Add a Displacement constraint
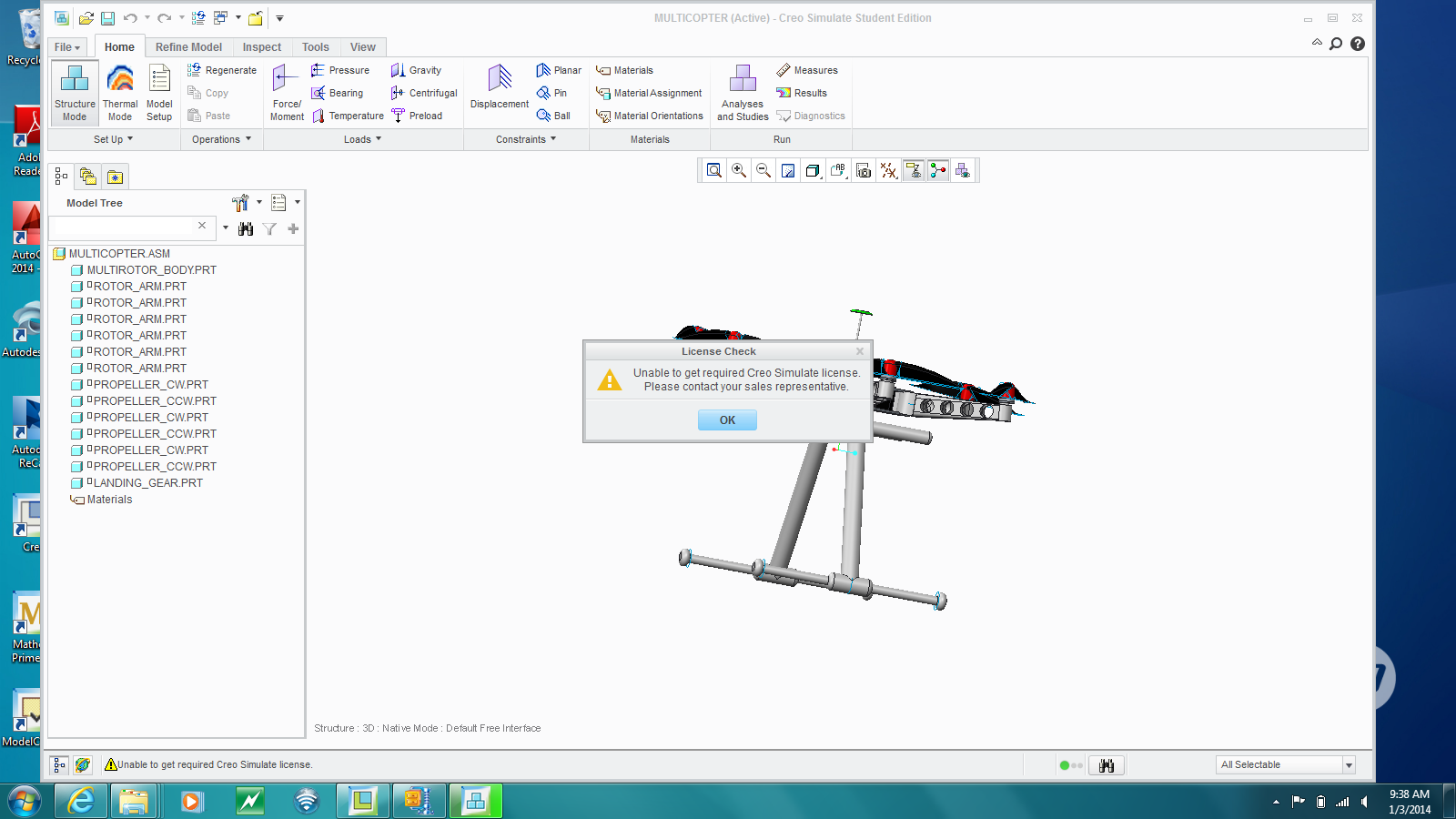This screenshot has width=1456, height=819. coord(500,87)
